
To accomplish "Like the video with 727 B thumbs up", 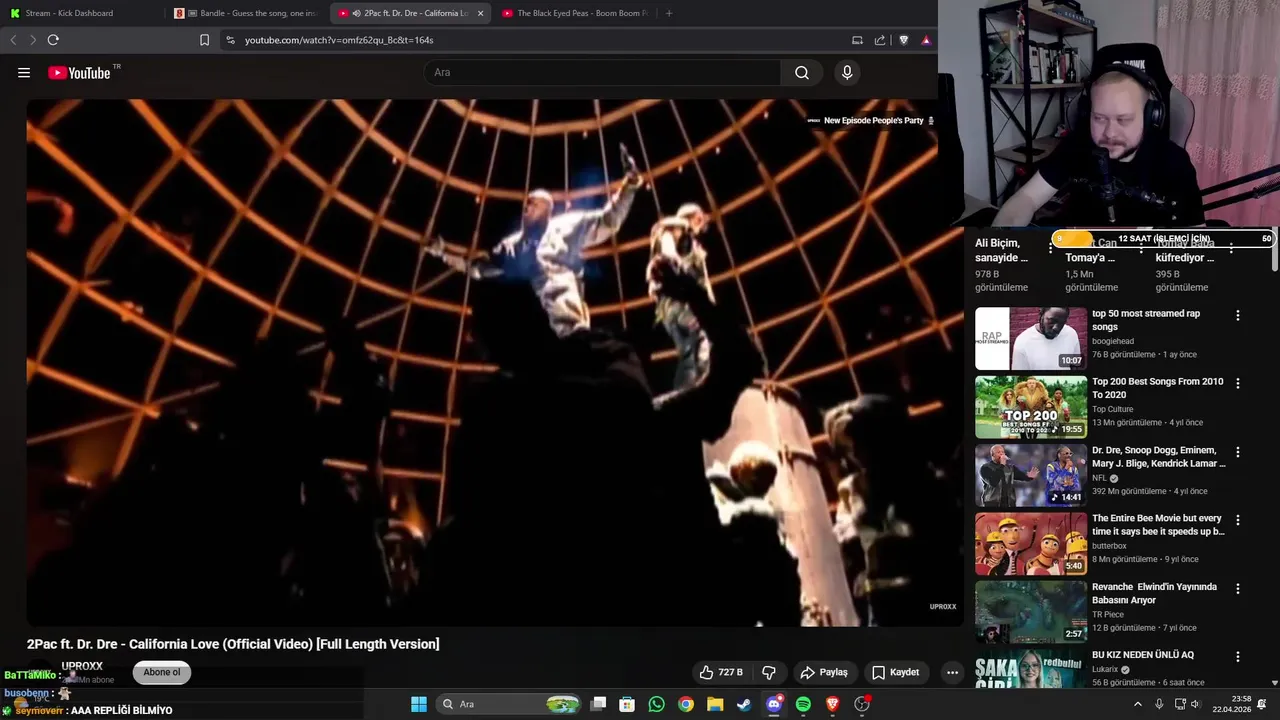I will 721,672.
